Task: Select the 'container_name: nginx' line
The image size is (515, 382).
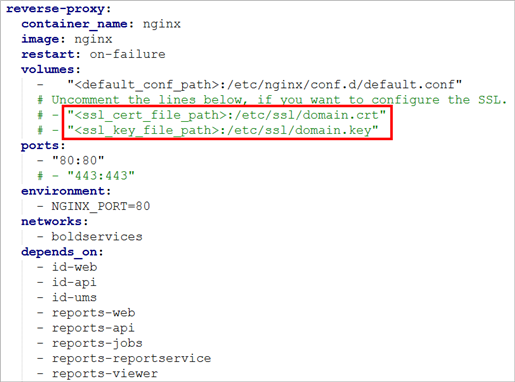Action: 101,24
